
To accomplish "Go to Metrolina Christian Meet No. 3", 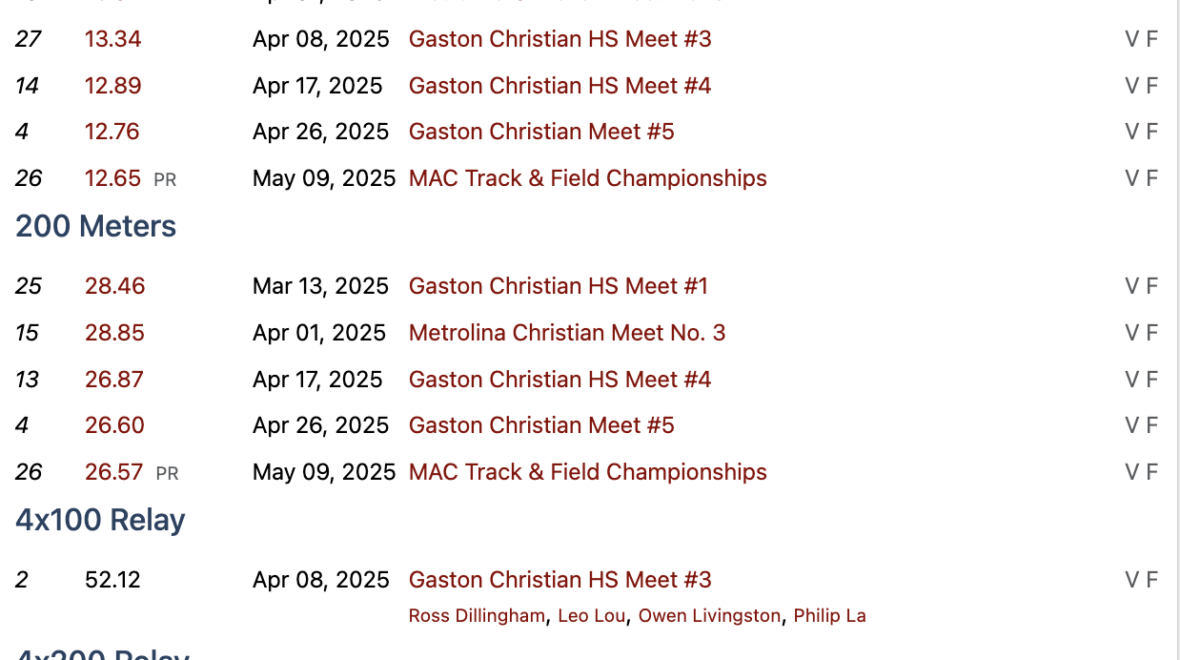I will coord(567,333).
